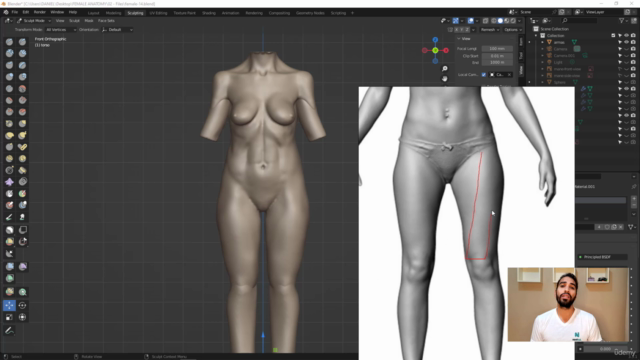The image size is (640, 360).
Task: Select the Draw sculpt brush
Action: click(9, 42)
